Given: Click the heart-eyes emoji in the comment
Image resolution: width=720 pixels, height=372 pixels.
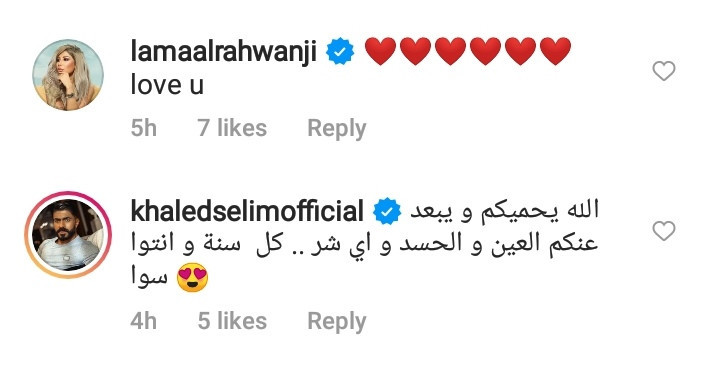Looking at the screenshot, I should click(x=193, y=277).
